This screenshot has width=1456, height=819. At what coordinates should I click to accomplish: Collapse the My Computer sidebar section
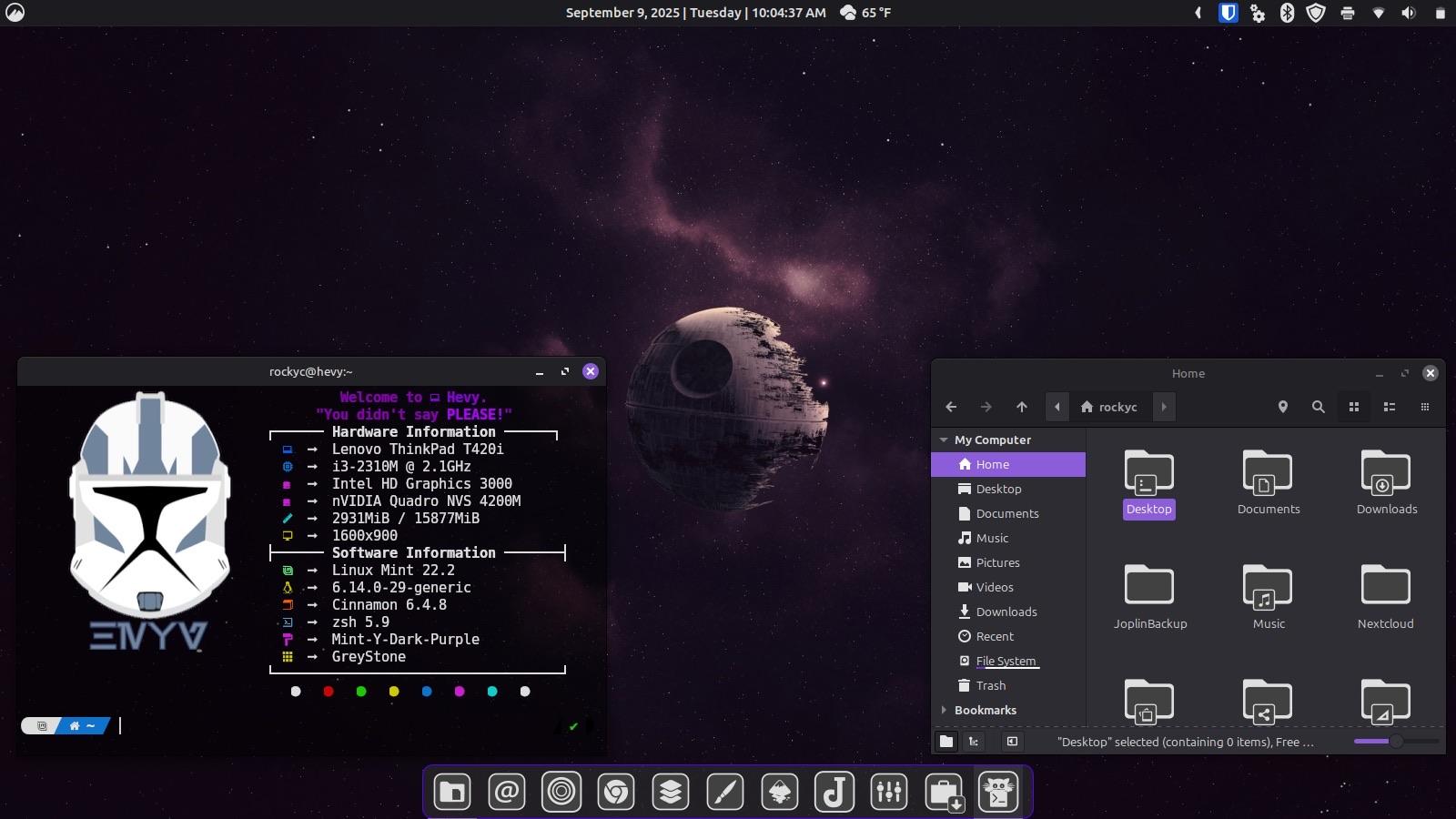(944, 440)
